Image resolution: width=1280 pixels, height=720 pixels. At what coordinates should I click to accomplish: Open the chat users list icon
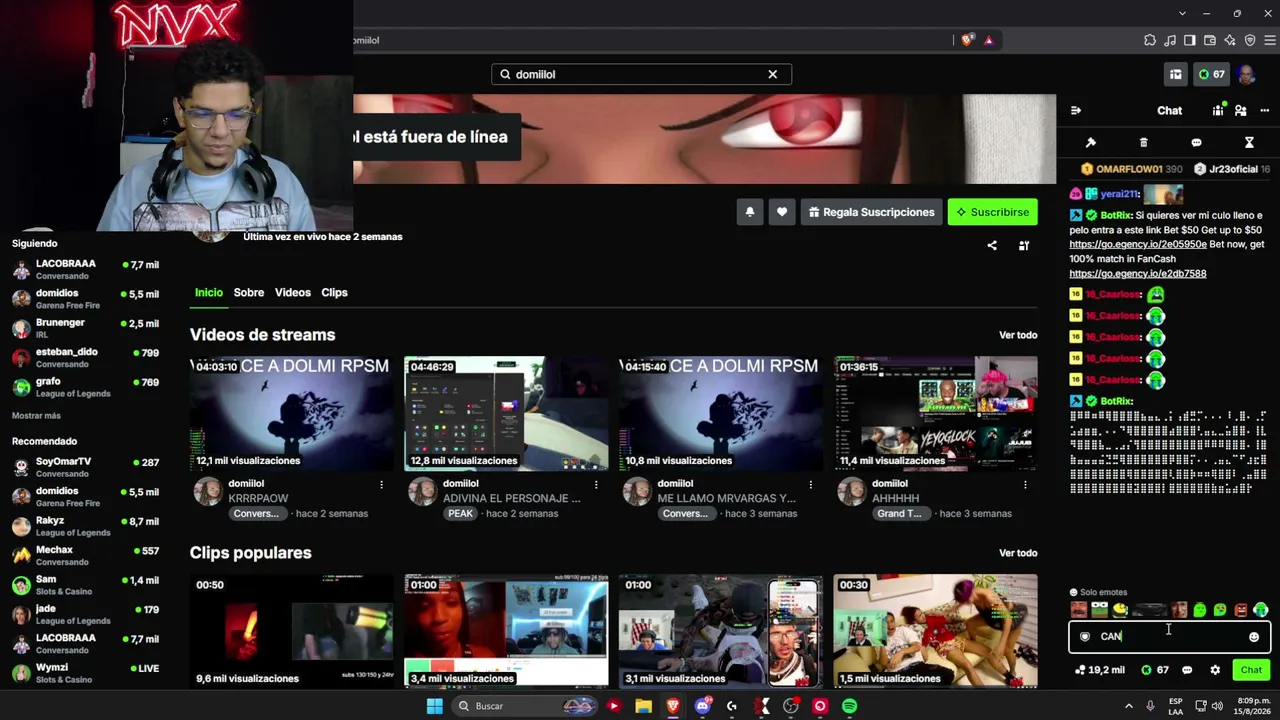tap(1241, 111)
